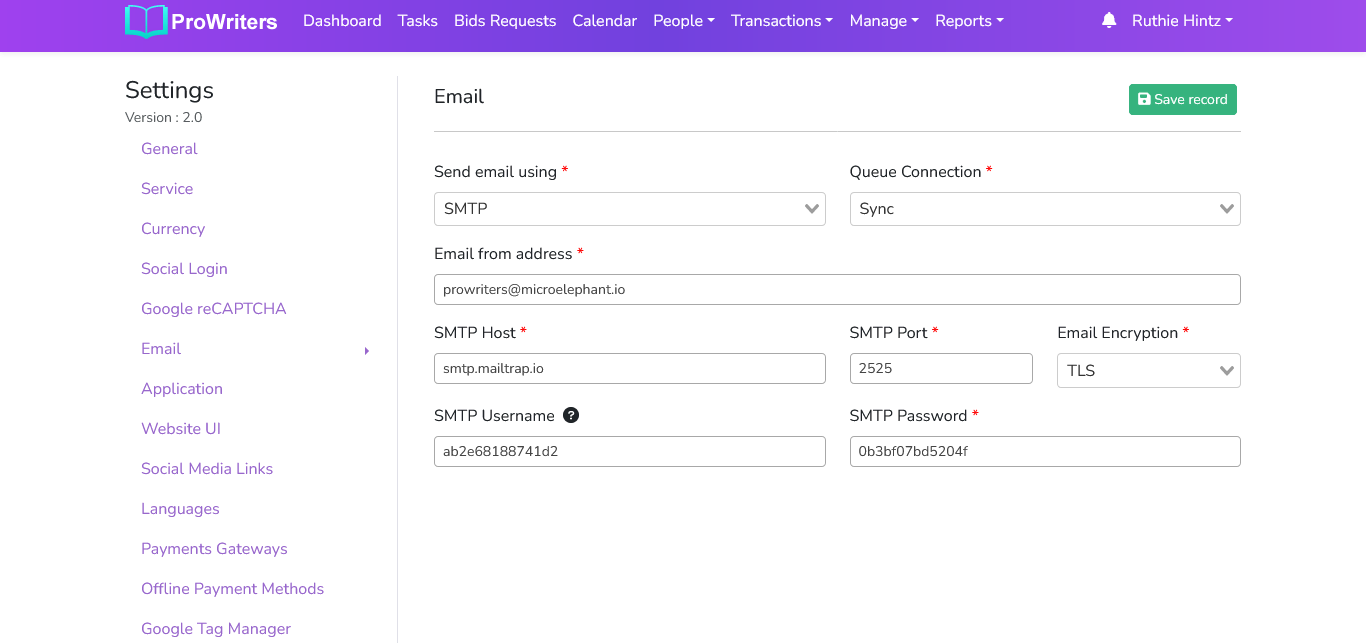Select the SMTP Password input

(x=1044, y=451)
